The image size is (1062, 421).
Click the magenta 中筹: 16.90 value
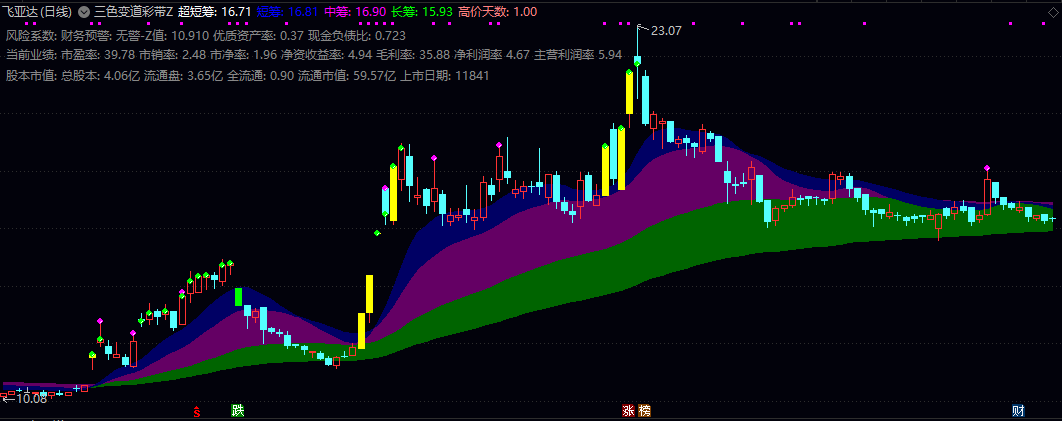click(x=355, y=12)
